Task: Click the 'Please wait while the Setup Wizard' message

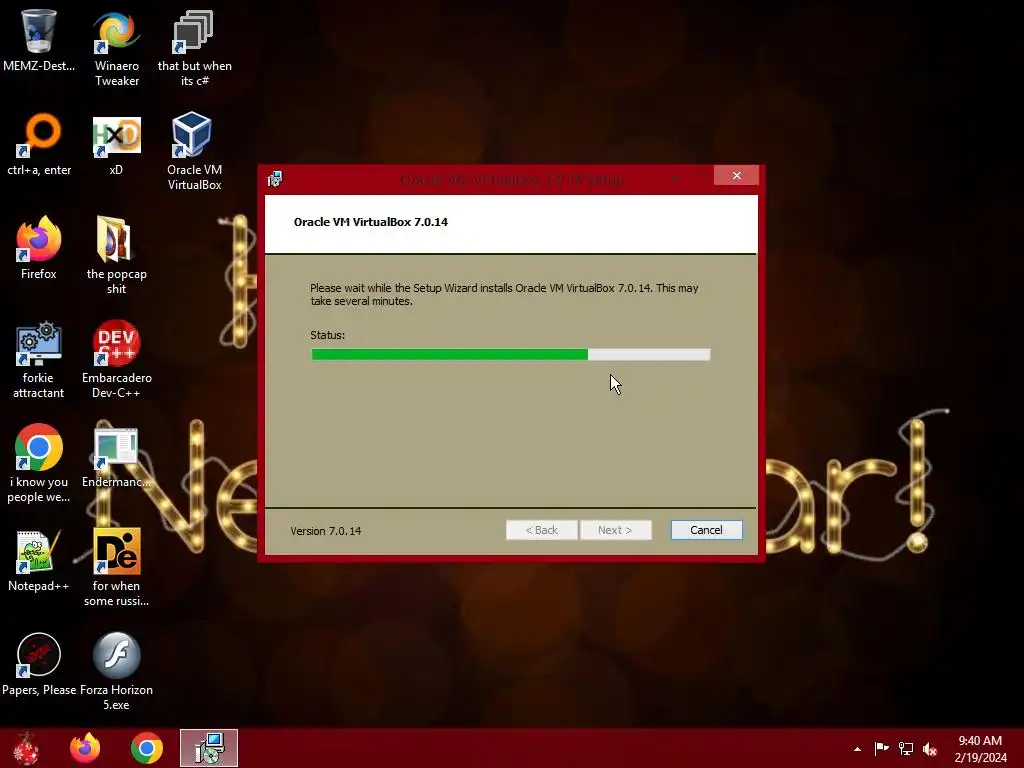Action: 504,295
